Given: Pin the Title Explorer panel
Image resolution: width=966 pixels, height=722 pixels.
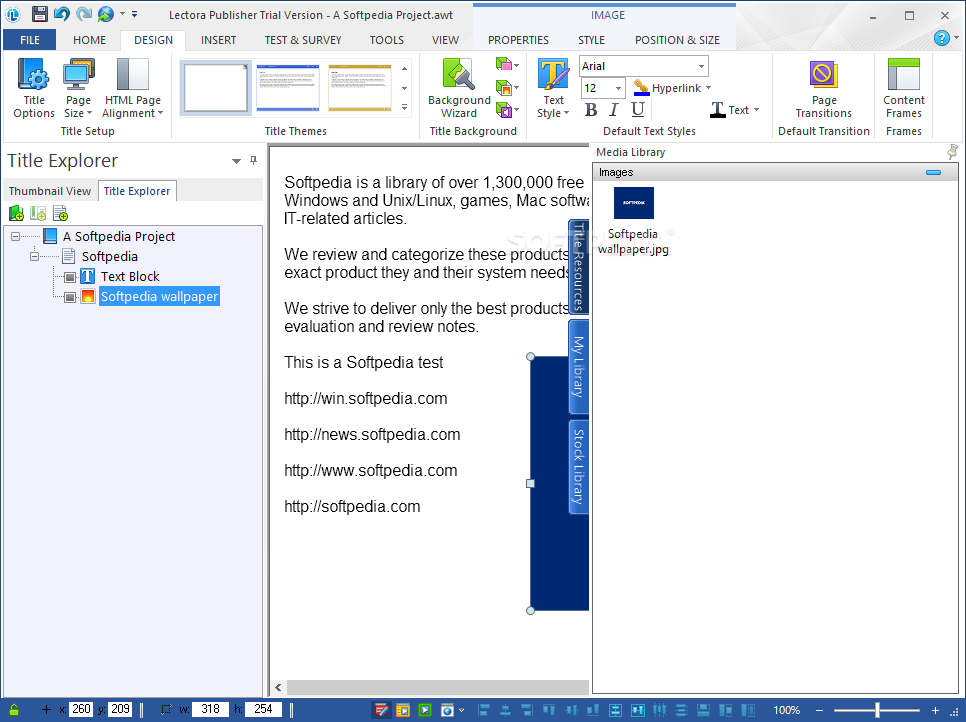Looking at the screenshot, I should [253, 160].
